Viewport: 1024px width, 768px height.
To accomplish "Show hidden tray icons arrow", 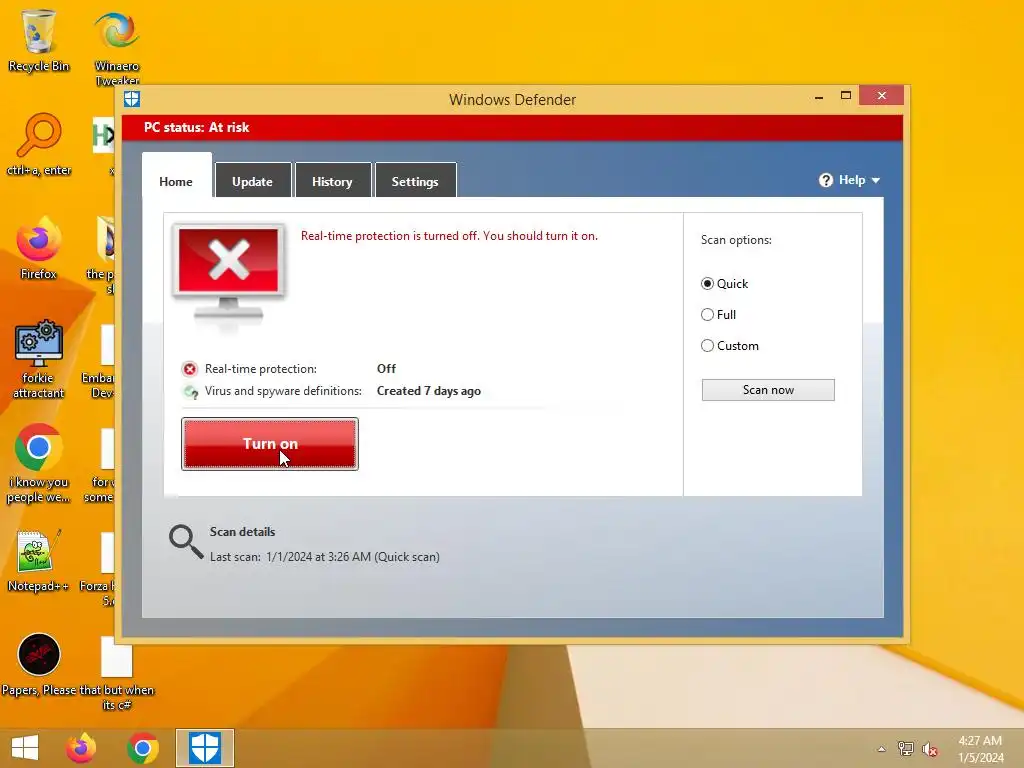I will (882, 749).
